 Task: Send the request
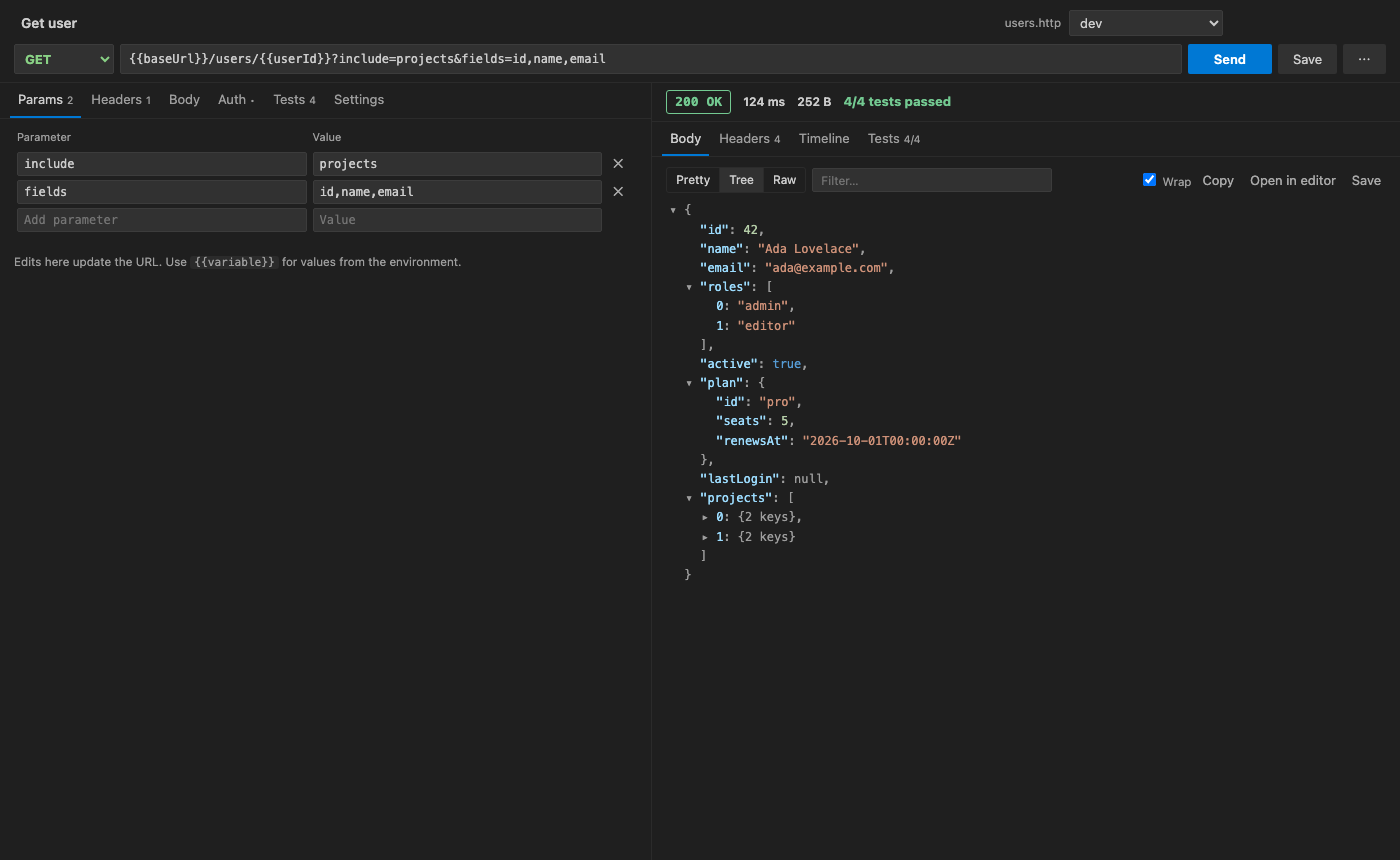pos(1229,59)
